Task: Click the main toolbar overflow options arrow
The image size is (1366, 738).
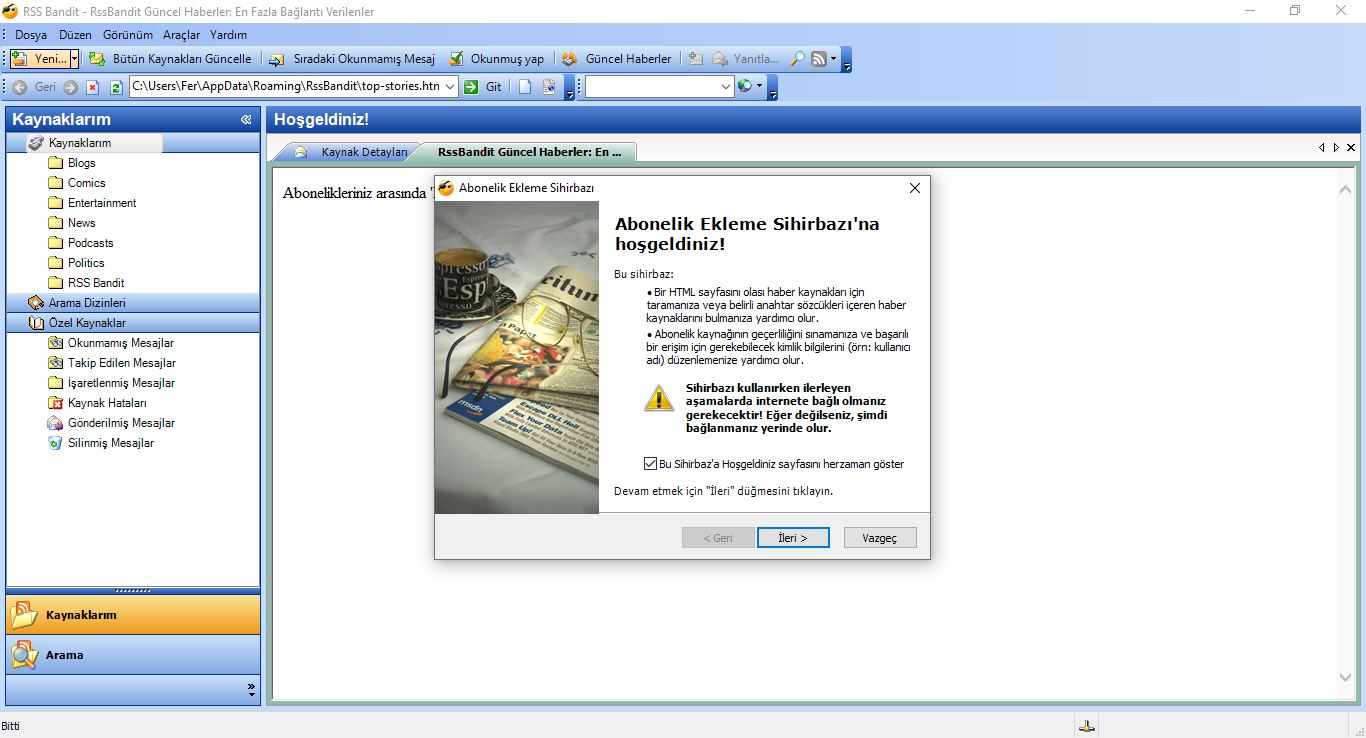Action: point(847,61)
